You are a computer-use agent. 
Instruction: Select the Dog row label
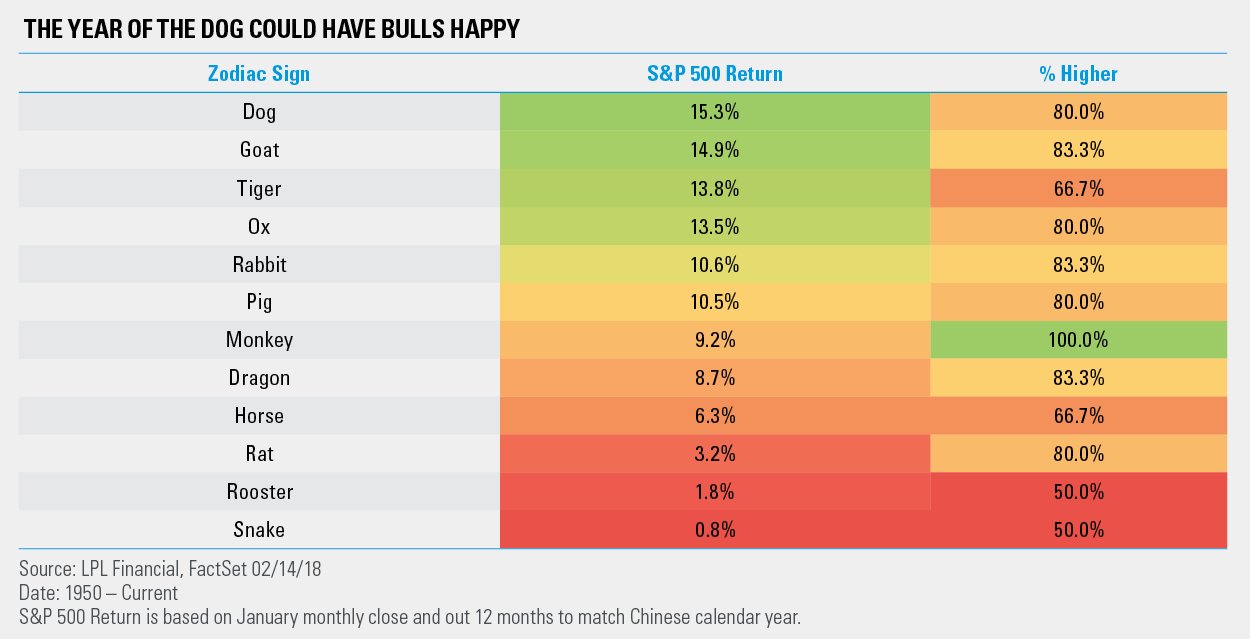259,112
